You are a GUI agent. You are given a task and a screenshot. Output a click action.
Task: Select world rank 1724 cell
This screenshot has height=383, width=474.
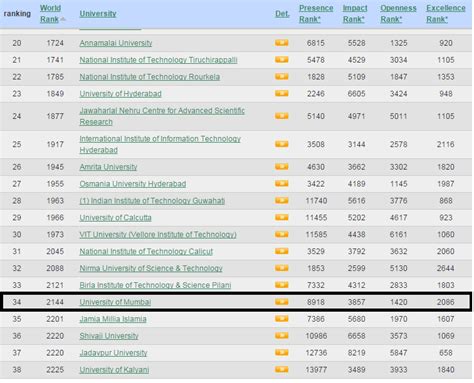(55, 43)
